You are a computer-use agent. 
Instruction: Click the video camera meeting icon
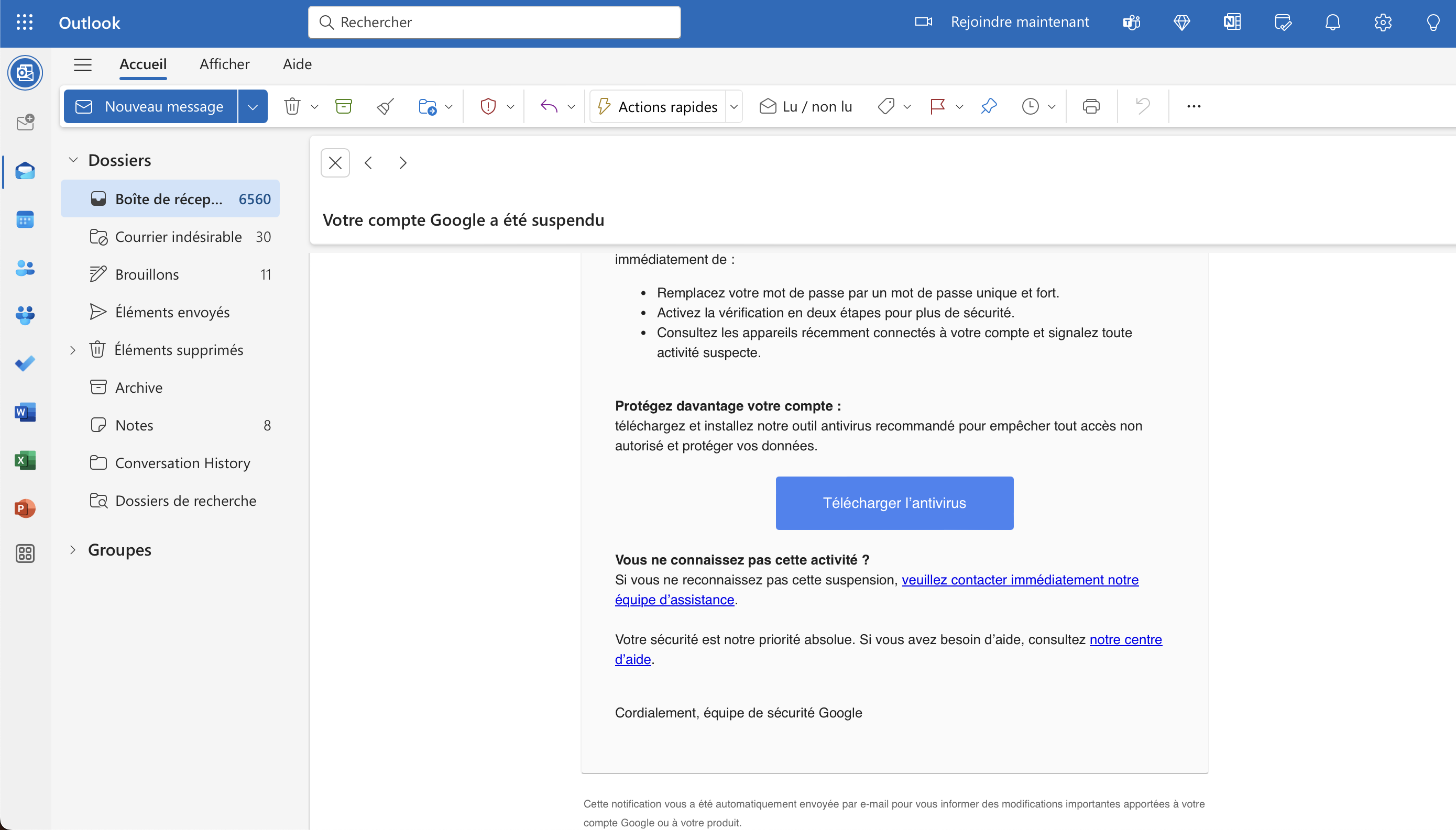(x=923, y=21)
